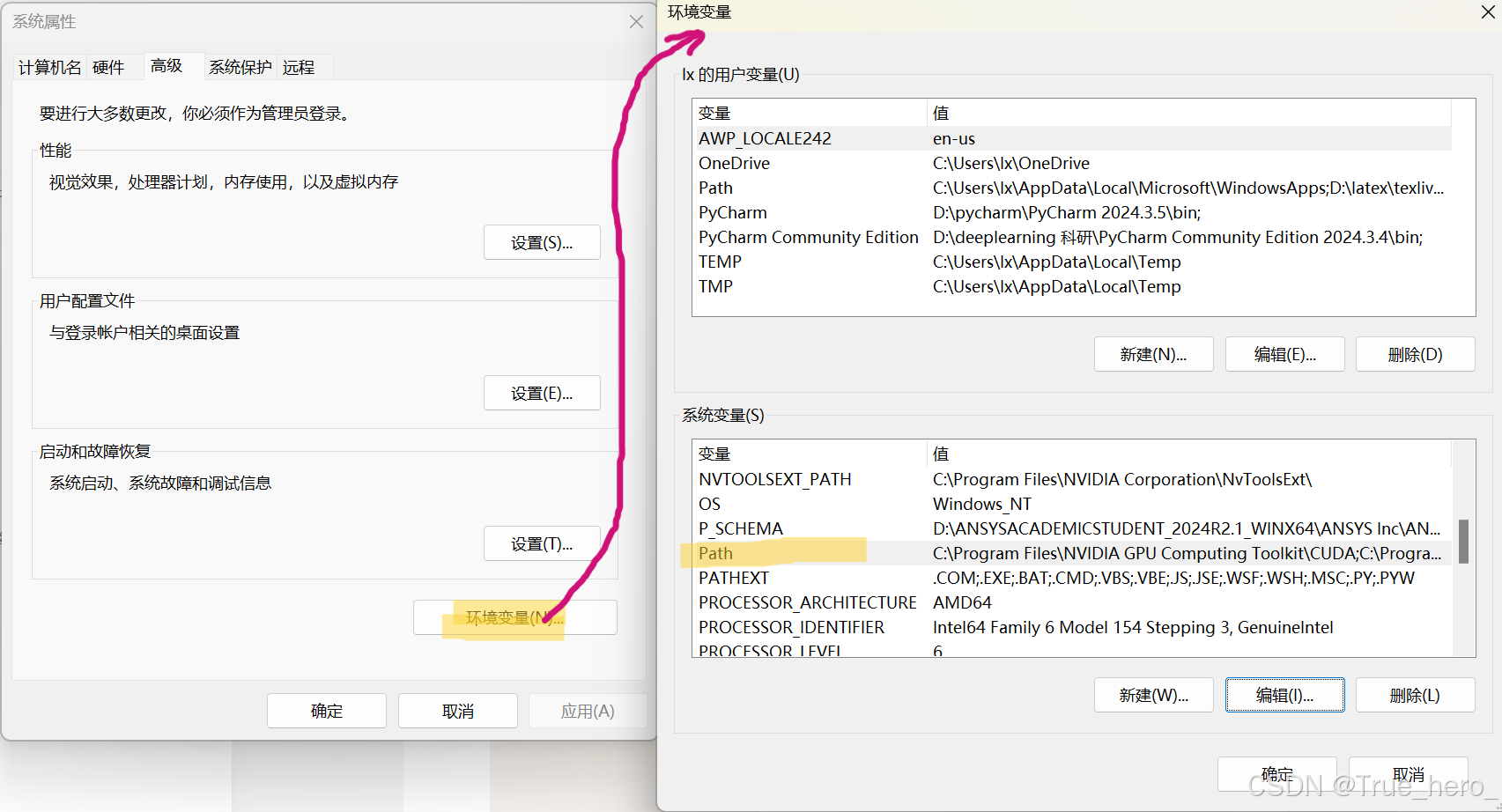Viewport: 1502px width, 812px height.
Task: Open 启动和故障恢复 settings via 设置(T) button
Action: tap(541, 543)
